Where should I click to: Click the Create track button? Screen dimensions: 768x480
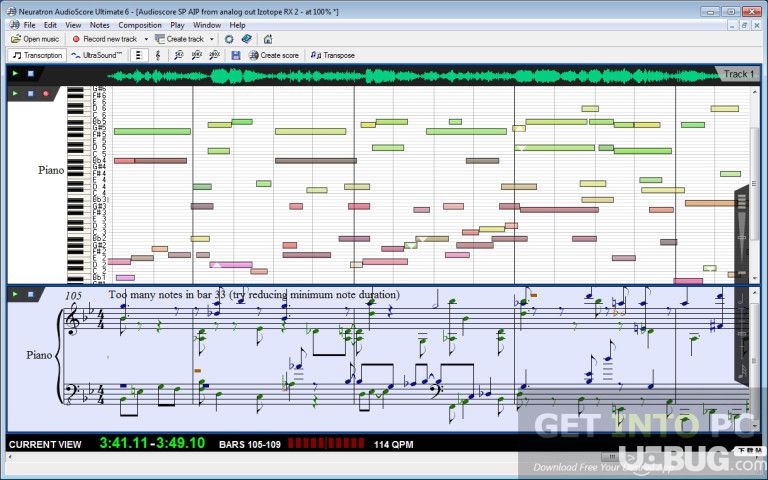[x=180, y=39]
